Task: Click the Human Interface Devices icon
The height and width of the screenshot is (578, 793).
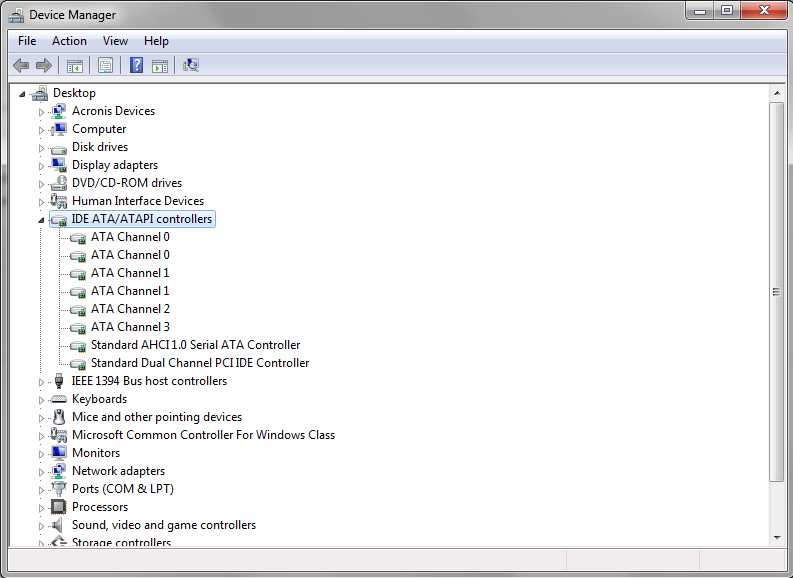Action: [x=59, y=201]
